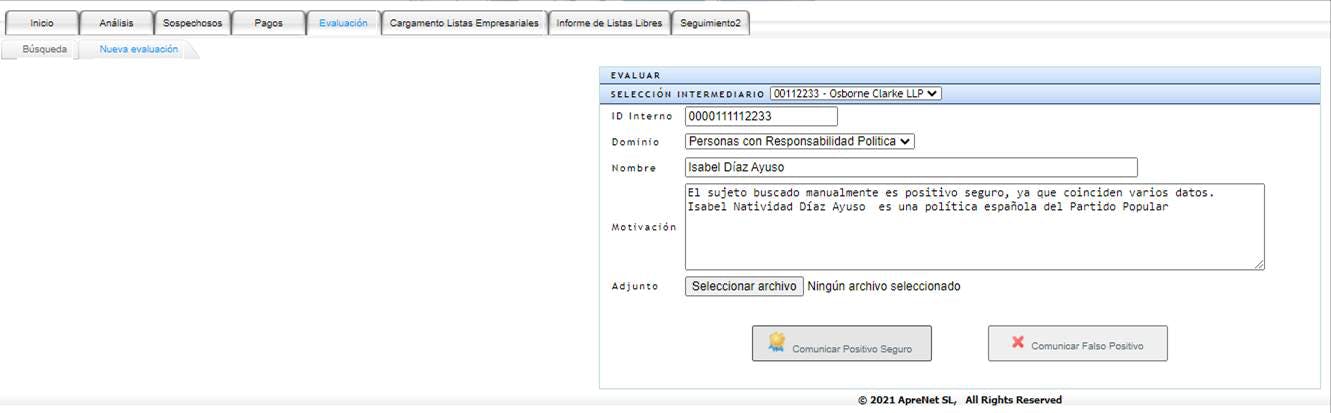1331x413 pixels.
Task: Open the Selección Intermediario dropdown
Action: click(x=855, y=94)
